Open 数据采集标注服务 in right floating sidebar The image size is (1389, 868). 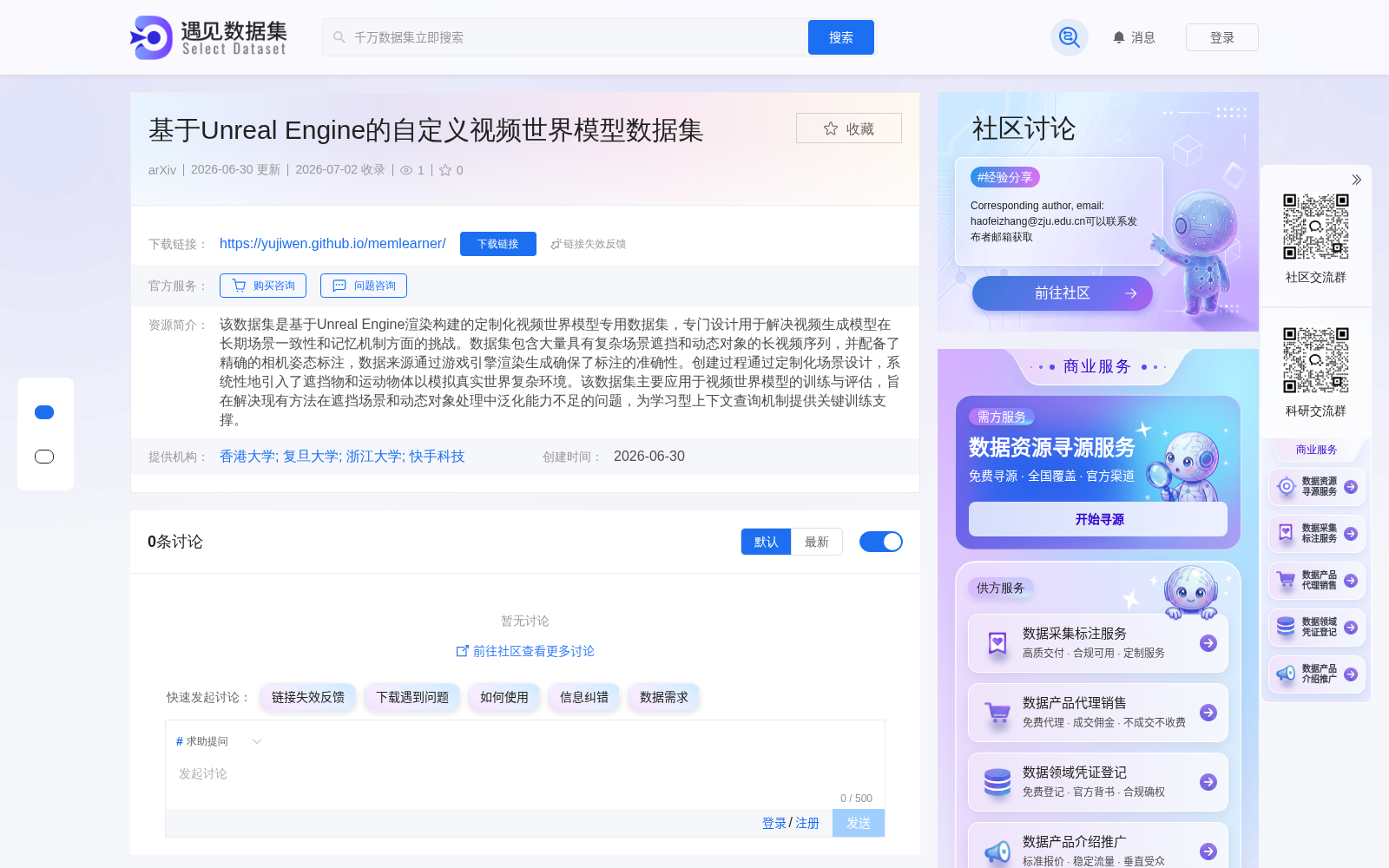pyautogui.click(x=1317, y=534)
